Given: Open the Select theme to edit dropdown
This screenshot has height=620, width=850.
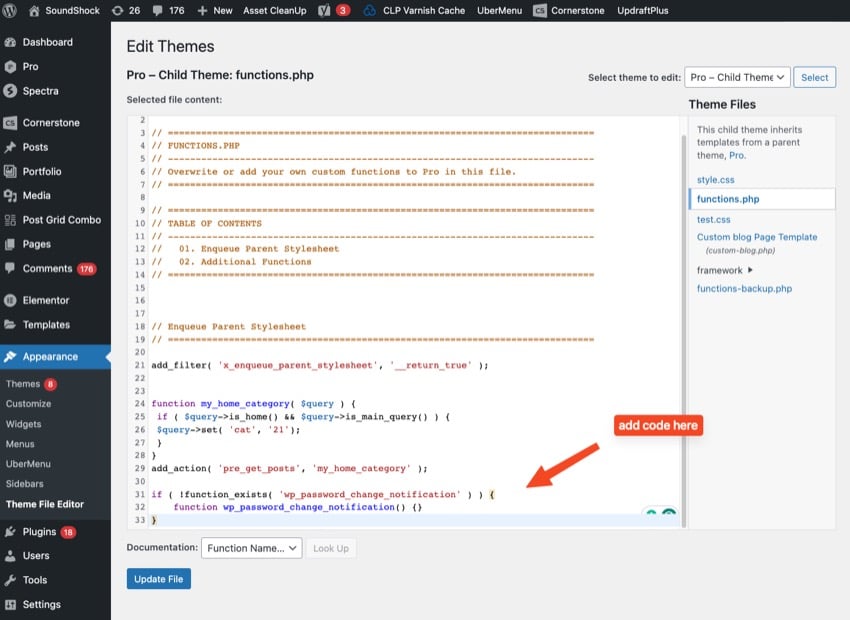Looking at the screenshot, I should point(737,77).
